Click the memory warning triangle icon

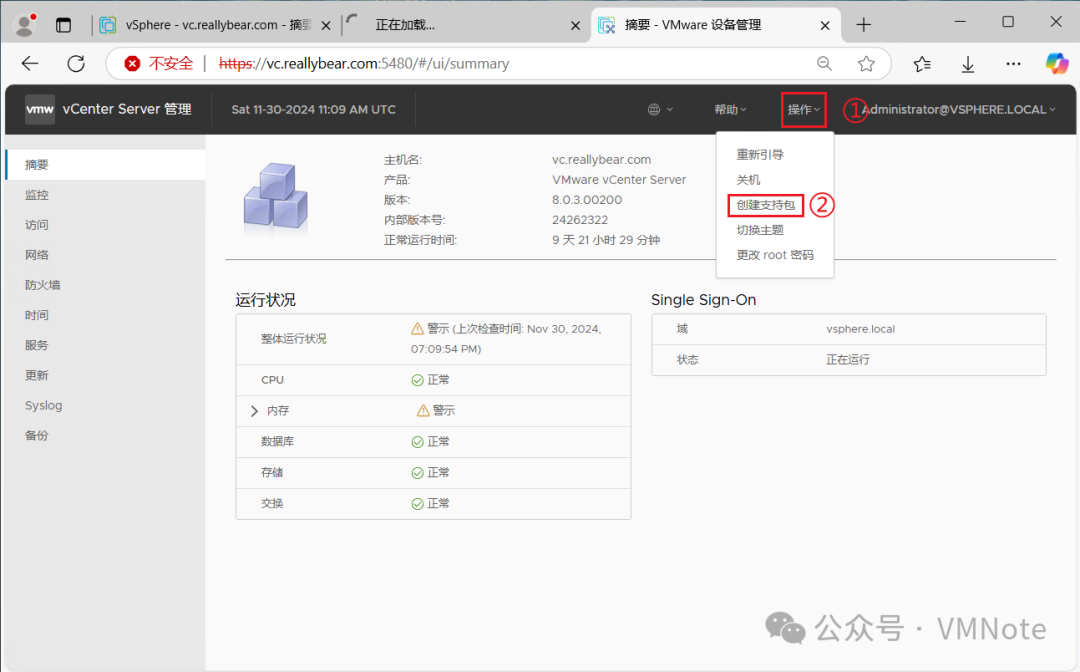(424, 411)
